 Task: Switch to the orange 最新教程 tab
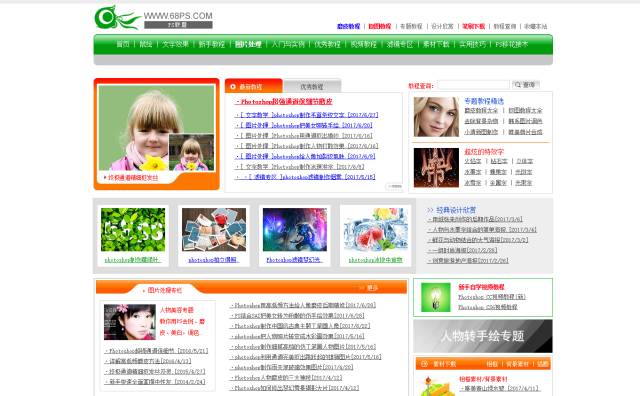point(253,86)
